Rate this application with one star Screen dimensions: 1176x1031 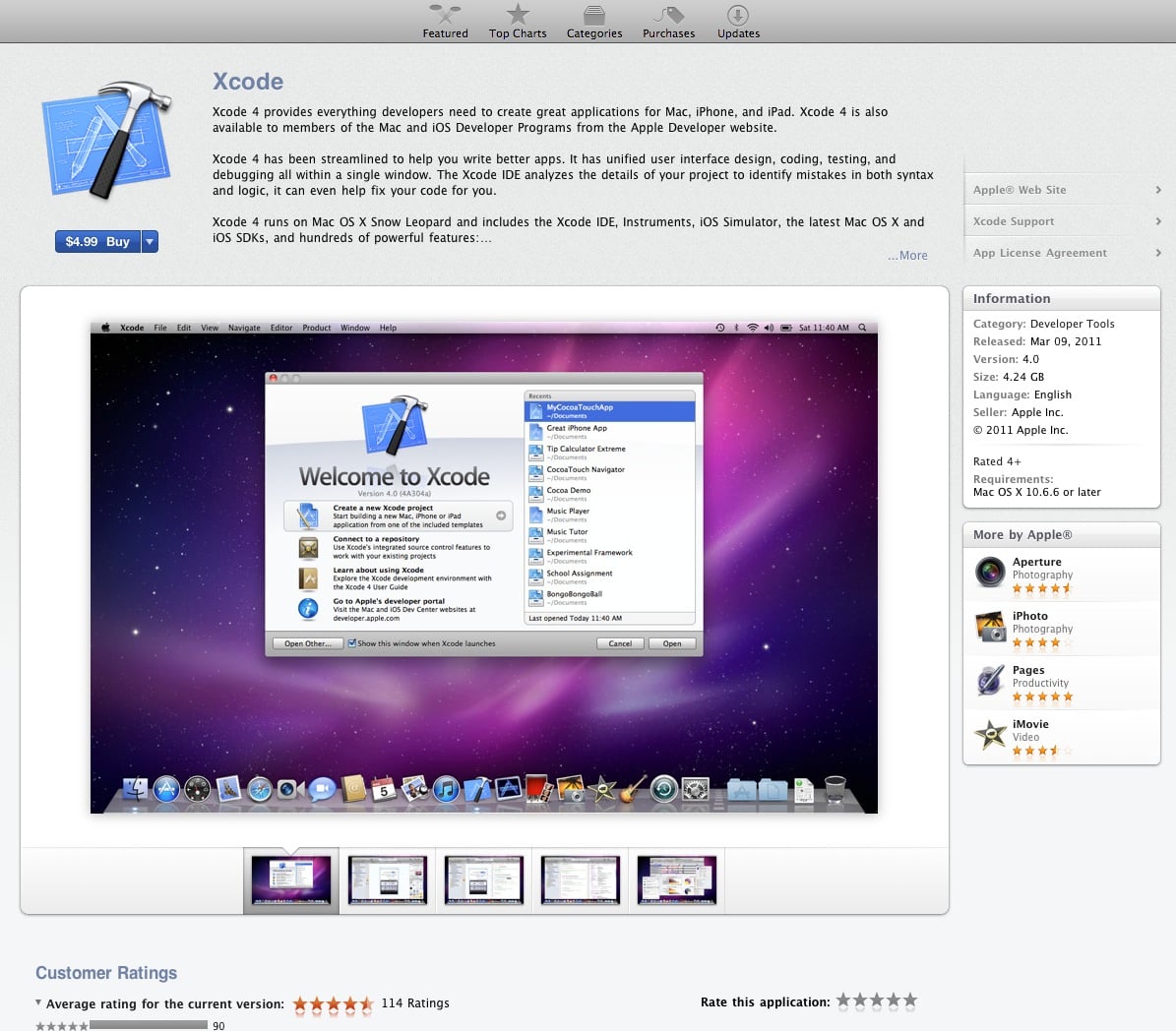click(x=843, y=1001)
